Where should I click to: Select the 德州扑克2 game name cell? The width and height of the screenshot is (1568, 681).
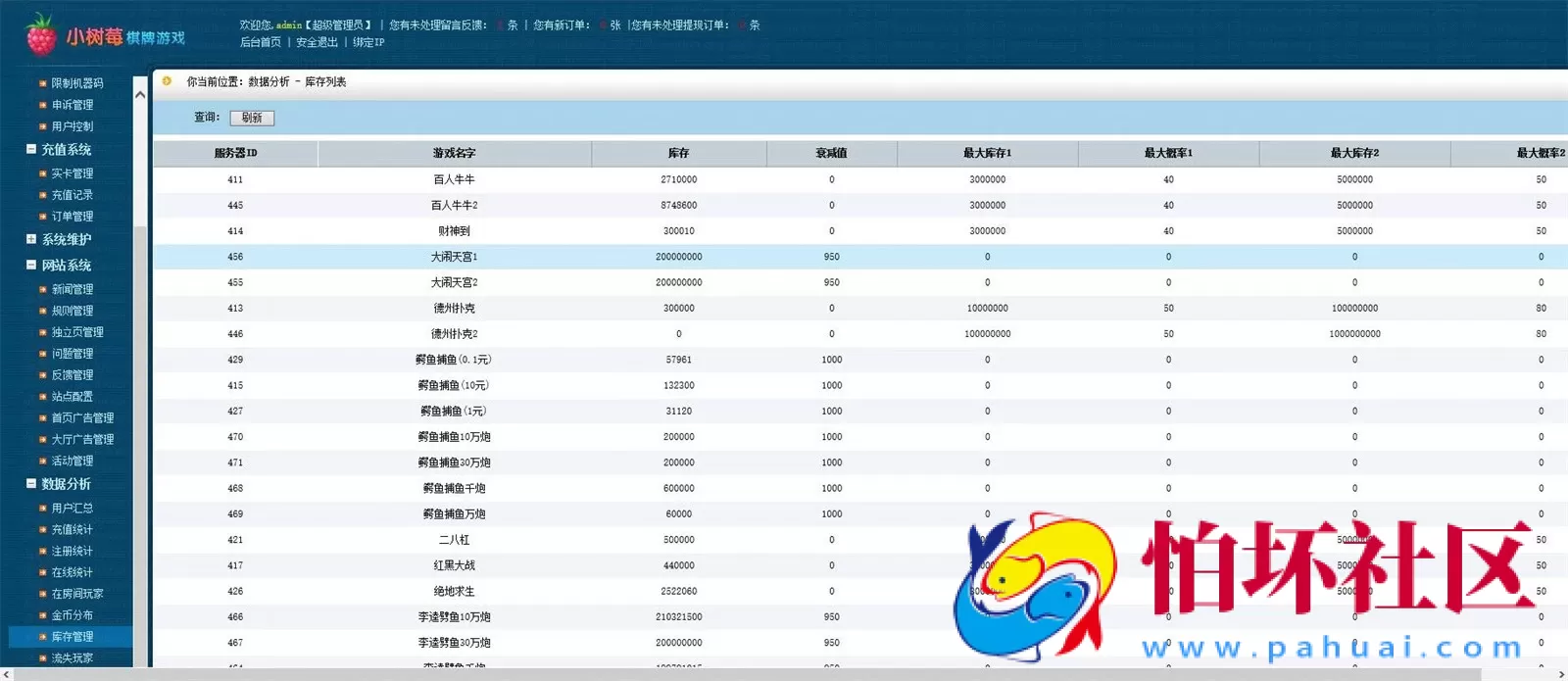click(x=454, y=334)
